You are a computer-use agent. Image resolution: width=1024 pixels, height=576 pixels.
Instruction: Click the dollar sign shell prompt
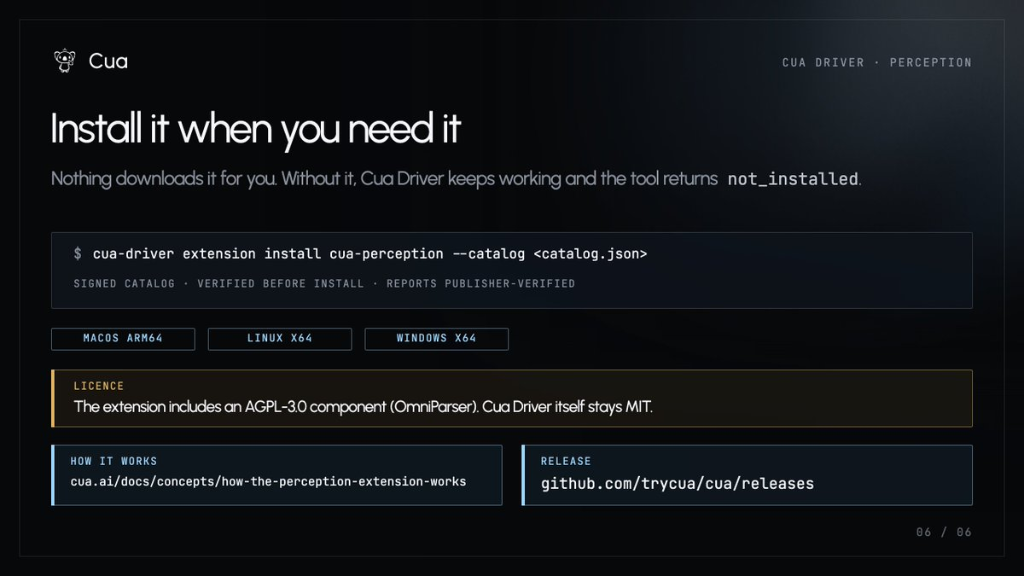pyautogui.click(x=78, y=253)
